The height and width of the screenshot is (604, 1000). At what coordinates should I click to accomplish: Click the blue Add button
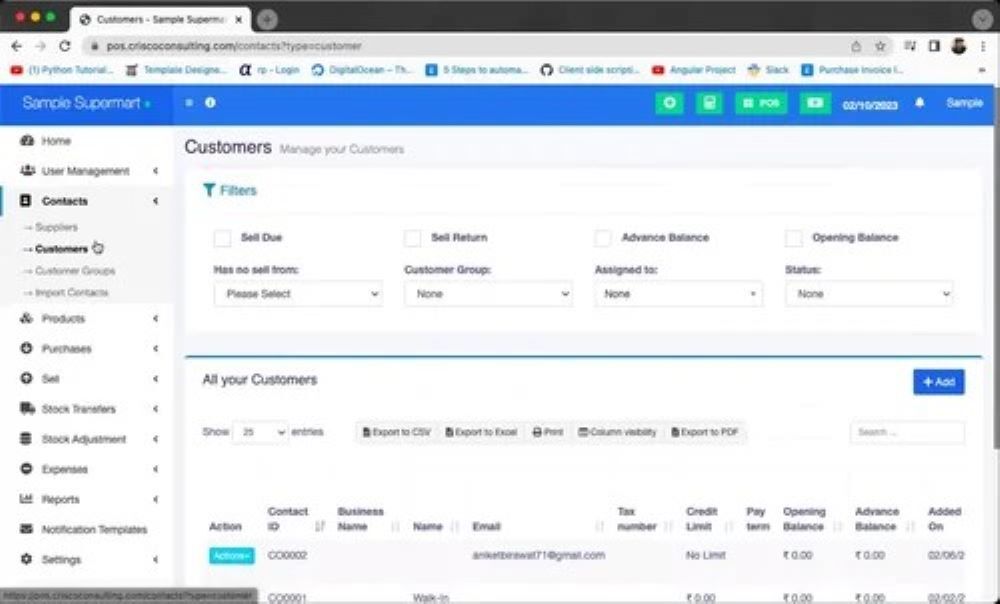pos(938,382)
